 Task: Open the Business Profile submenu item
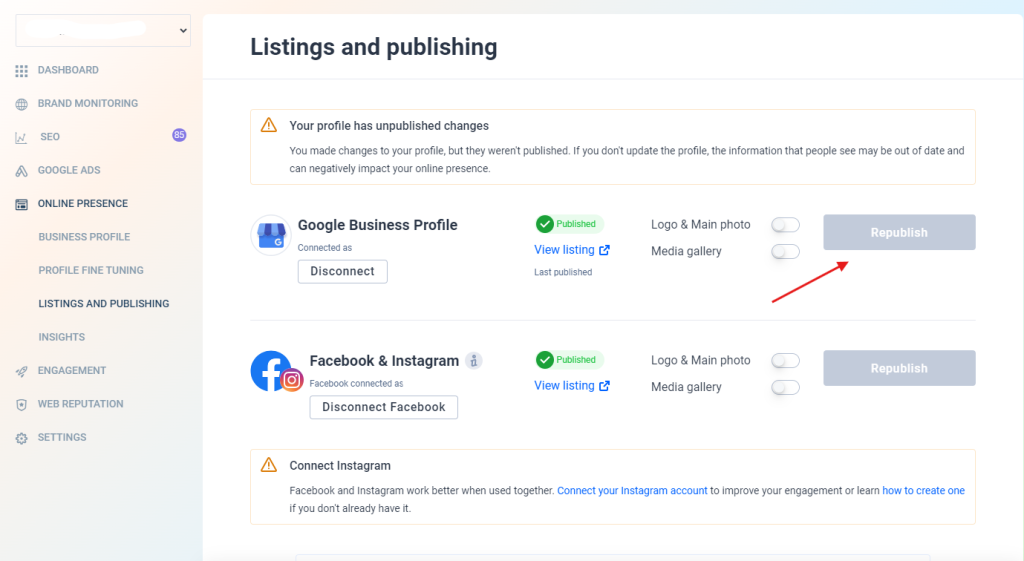(84, 237)
